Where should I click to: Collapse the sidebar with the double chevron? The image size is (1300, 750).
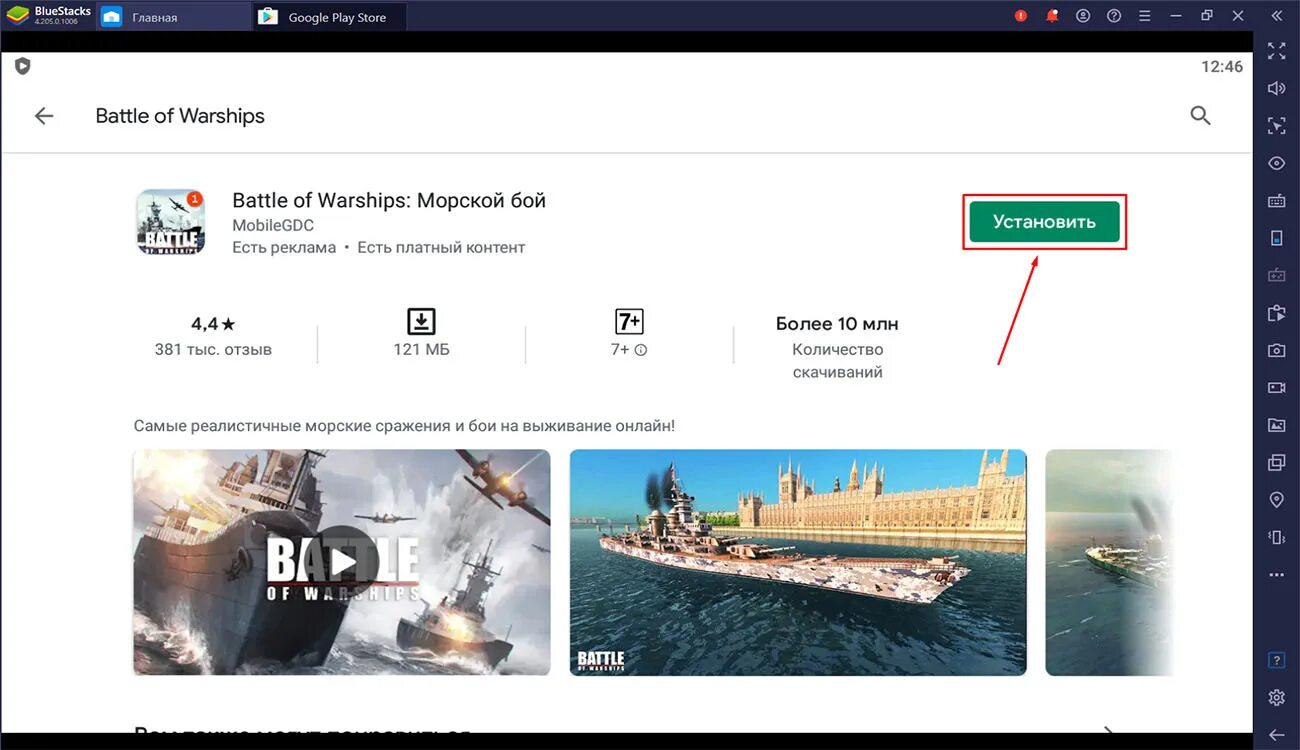(1276, 16)
